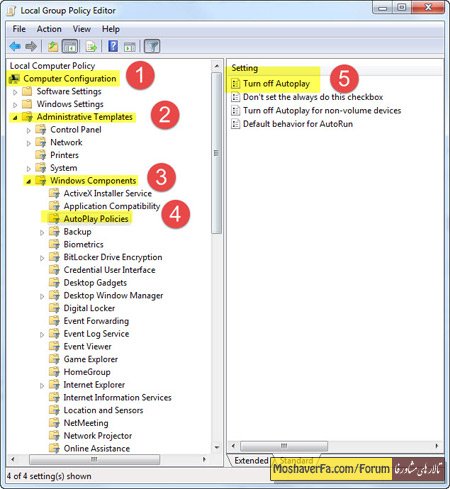The image size is (450, 489).
Task: Toggle the console tree pane icon
Action: tap(70, 46)
